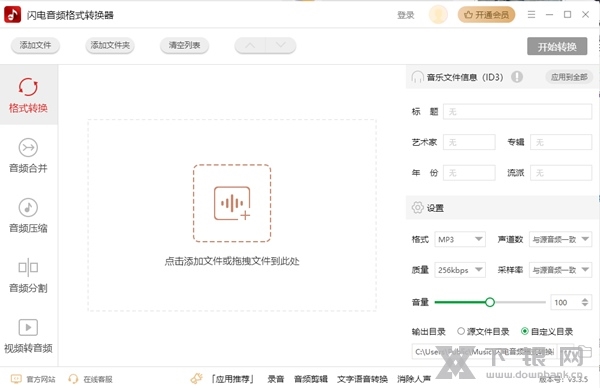Image resolution: width=600 pixels, height=388 pixels.
Task: Click the volume value 100 field
Action: pyautogui.click(x=565, y=302)
